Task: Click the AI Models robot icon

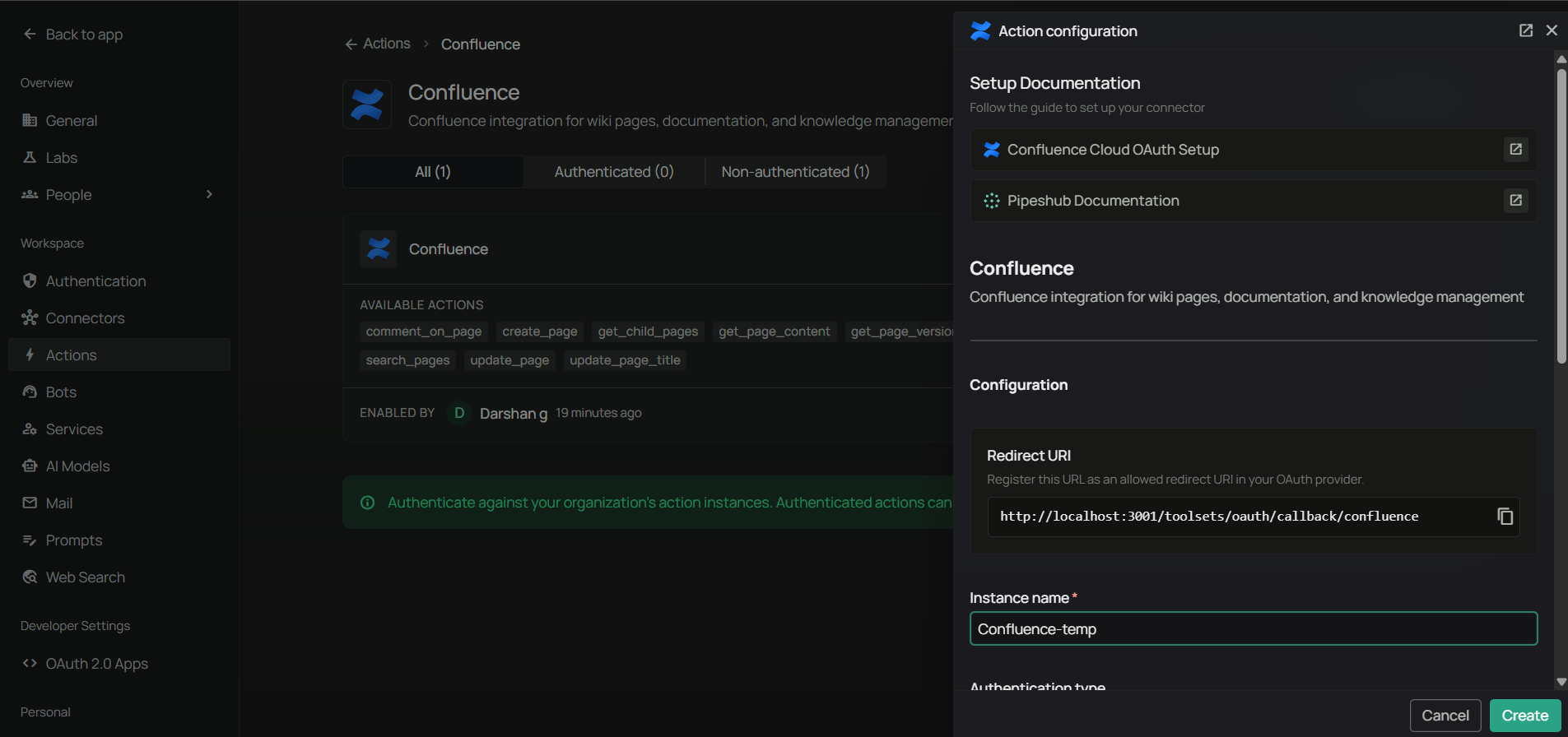Action: 30,466
